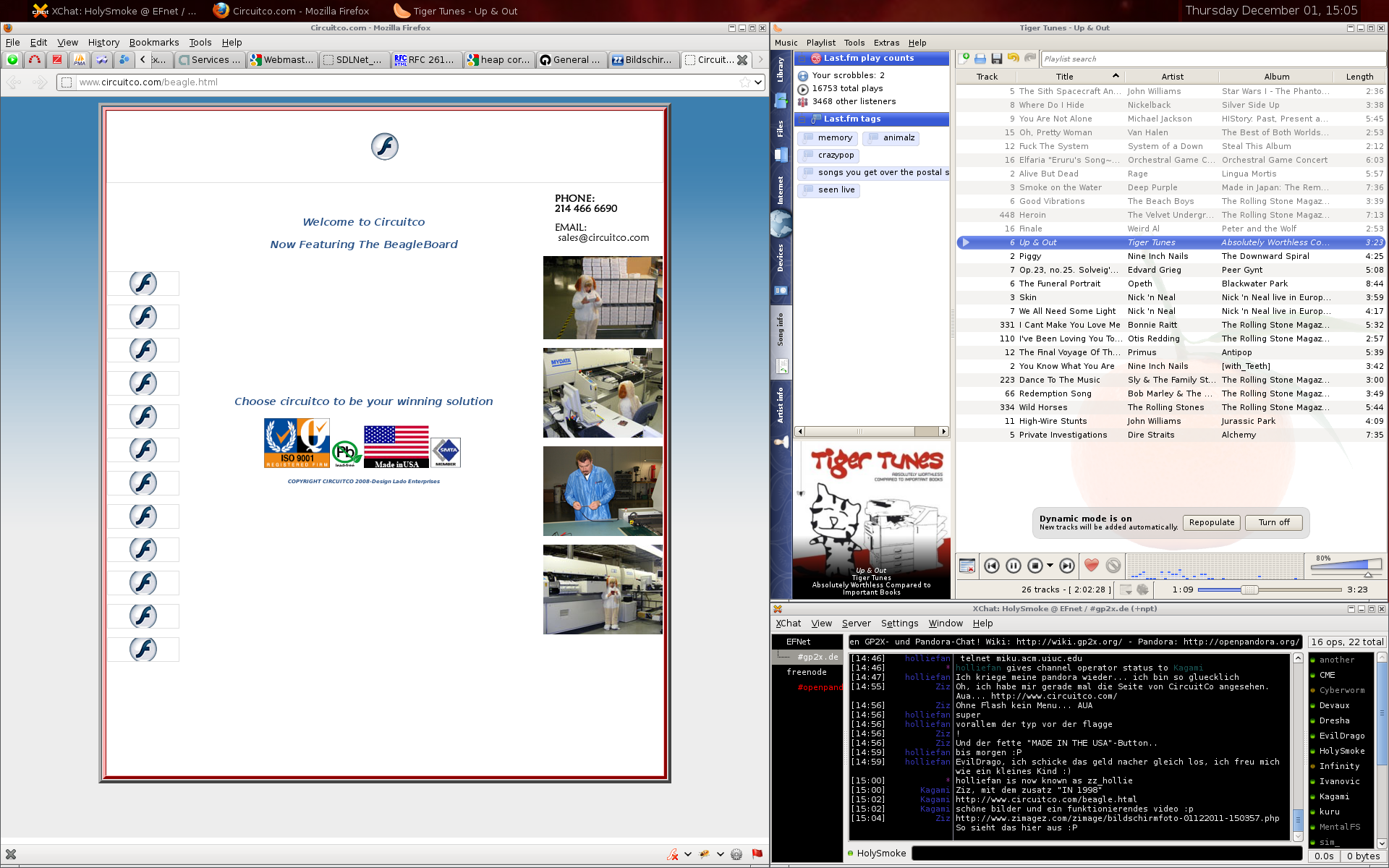The height and width of the screenshot is (868, 1389).
Task: Click the scrobble toggle icon in status bar
Action: (x=1142, y=590)
